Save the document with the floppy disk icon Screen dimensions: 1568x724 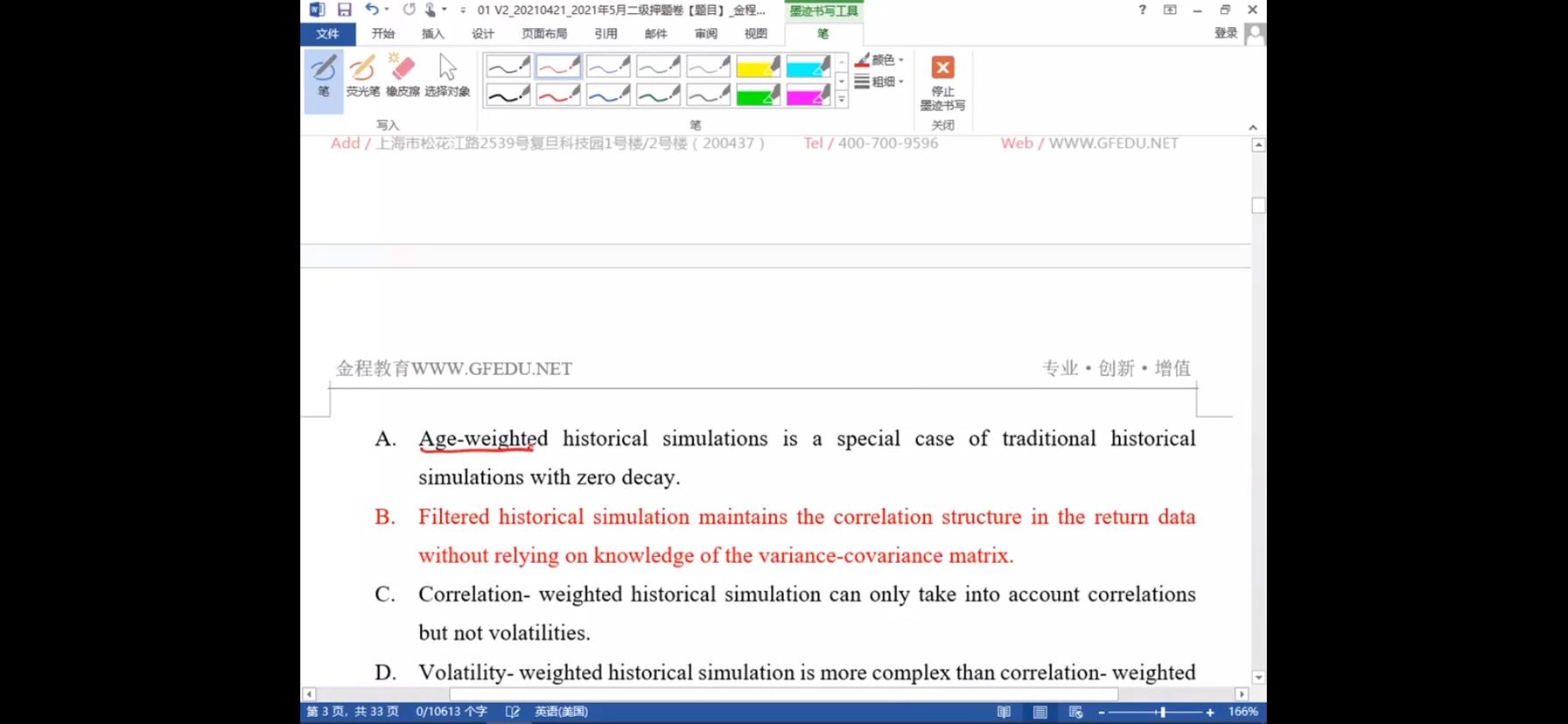coord(344,10)
